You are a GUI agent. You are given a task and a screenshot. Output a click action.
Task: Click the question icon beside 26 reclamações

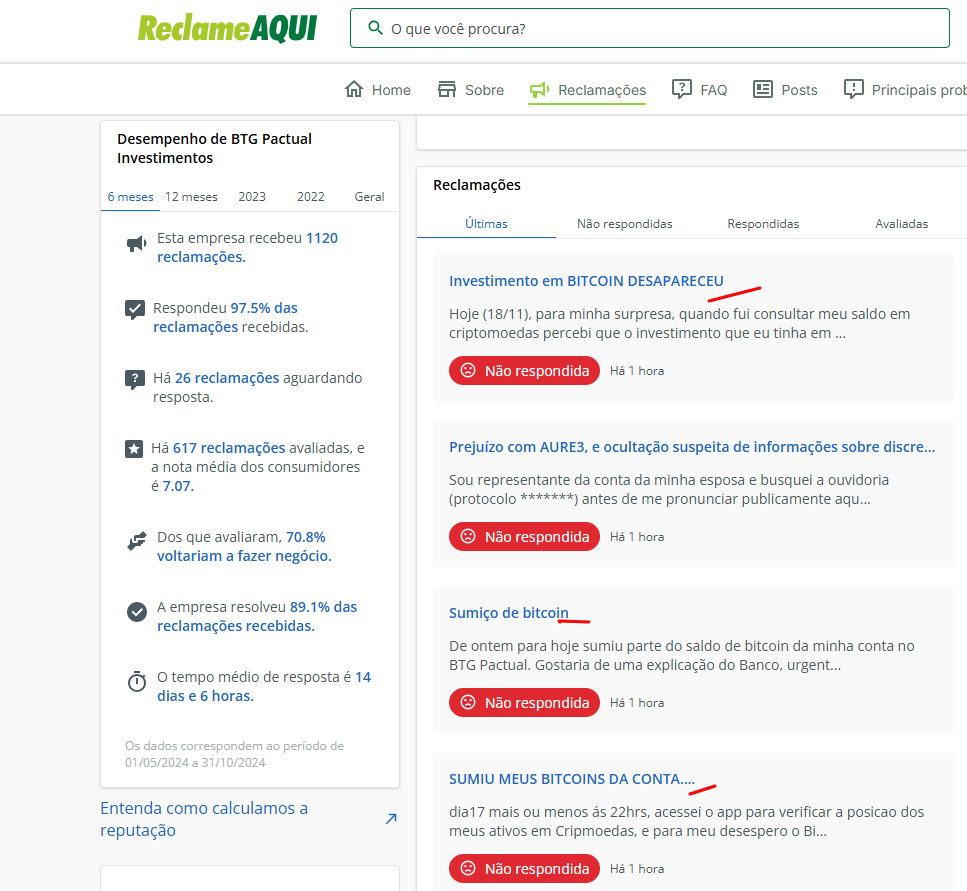(134, 379)
